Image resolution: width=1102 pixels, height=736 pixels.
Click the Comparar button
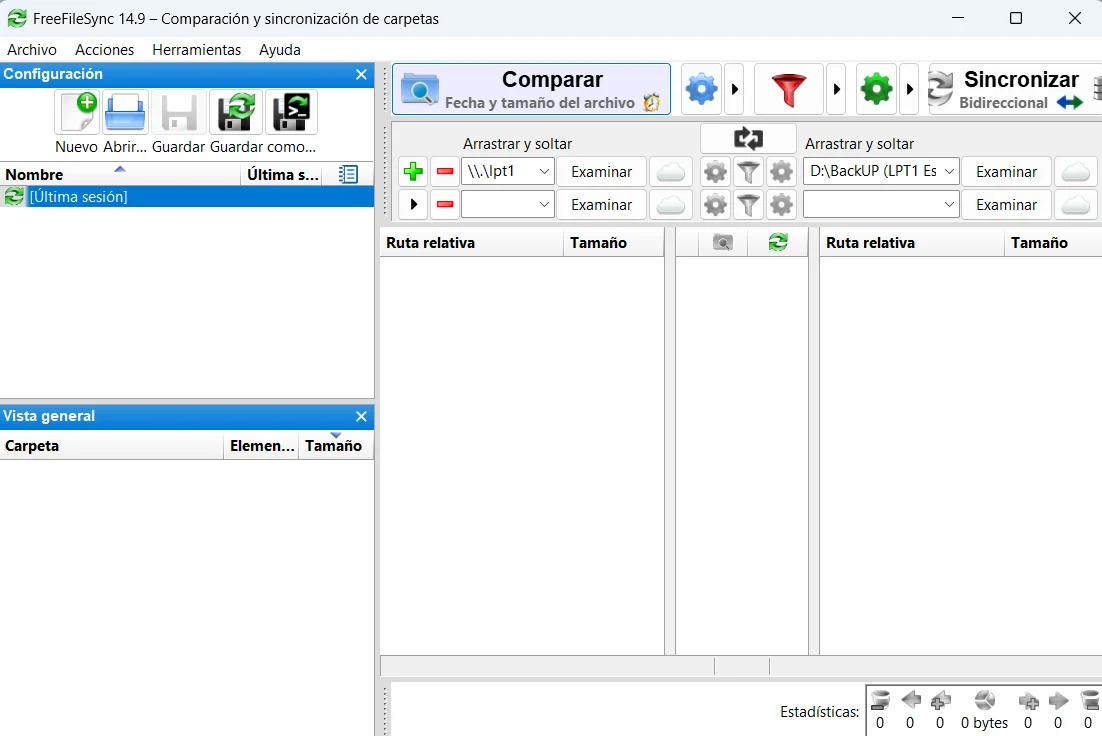(x=531, y=89)
